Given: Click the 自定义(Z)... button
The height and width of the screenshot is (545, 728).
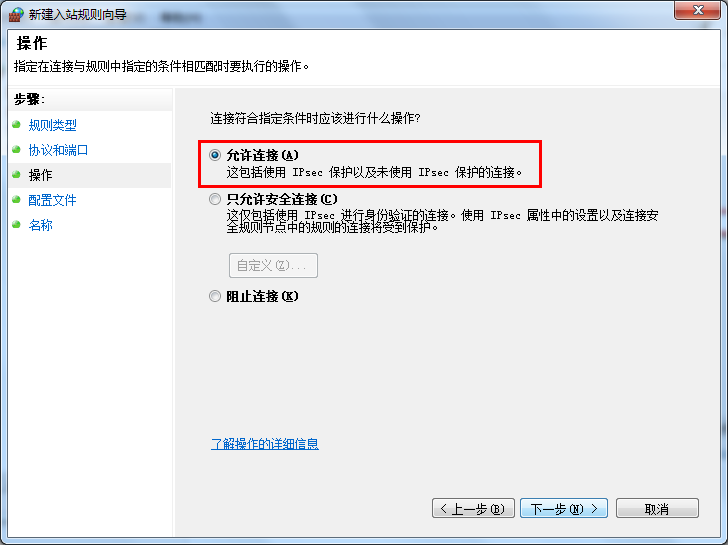Looking at the screenshot, I should (x=273, y=266).
